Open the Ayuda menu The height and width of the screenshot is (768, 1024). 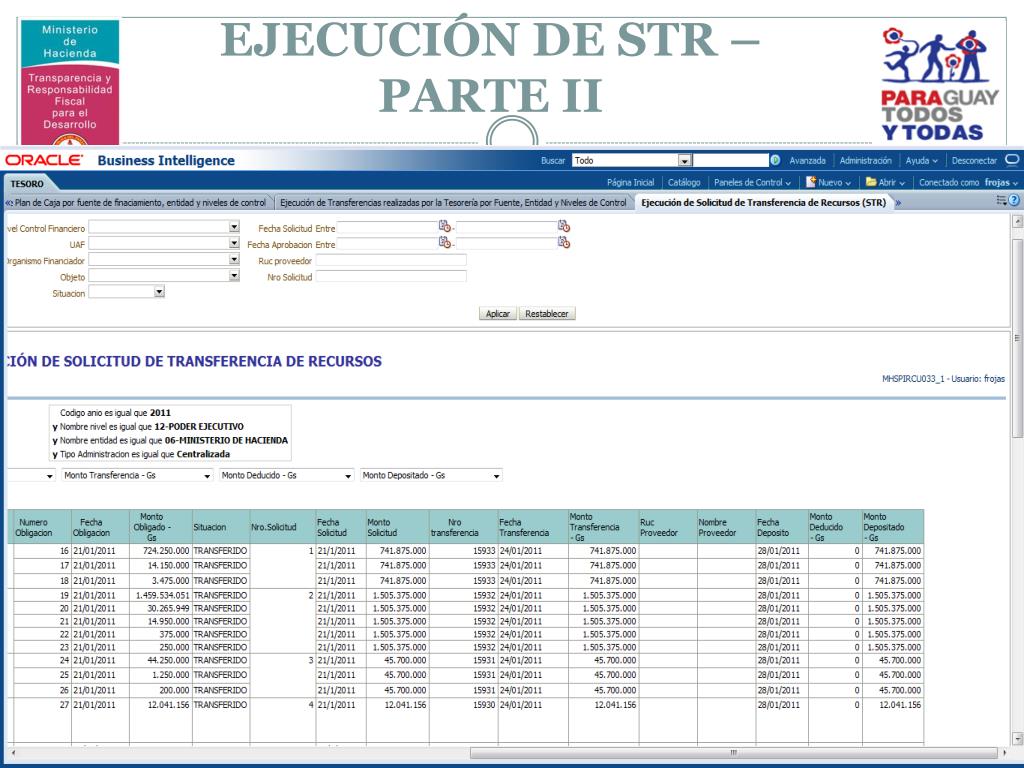point(921,161)
